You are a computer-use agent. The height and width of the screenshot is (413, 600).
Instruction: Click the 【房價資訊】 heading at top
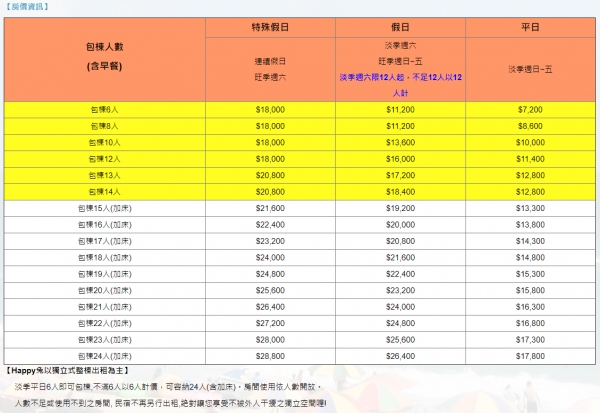click(28, 6)
